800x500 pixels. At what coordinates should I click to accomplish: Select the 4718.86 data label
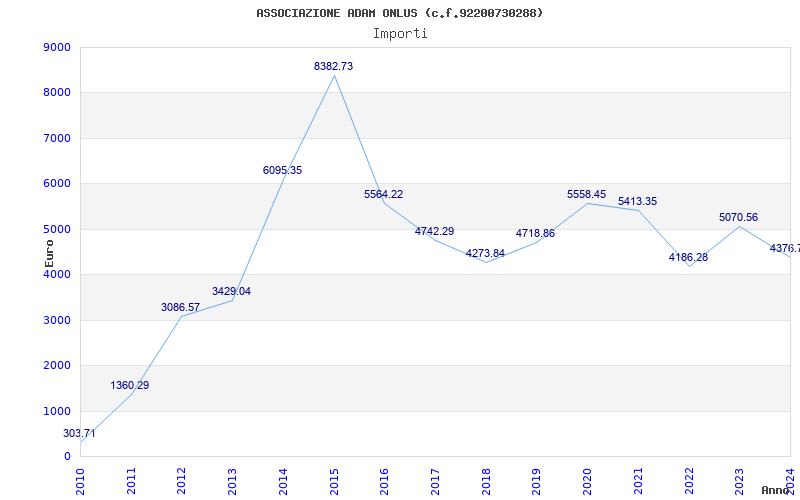point(535,233)
